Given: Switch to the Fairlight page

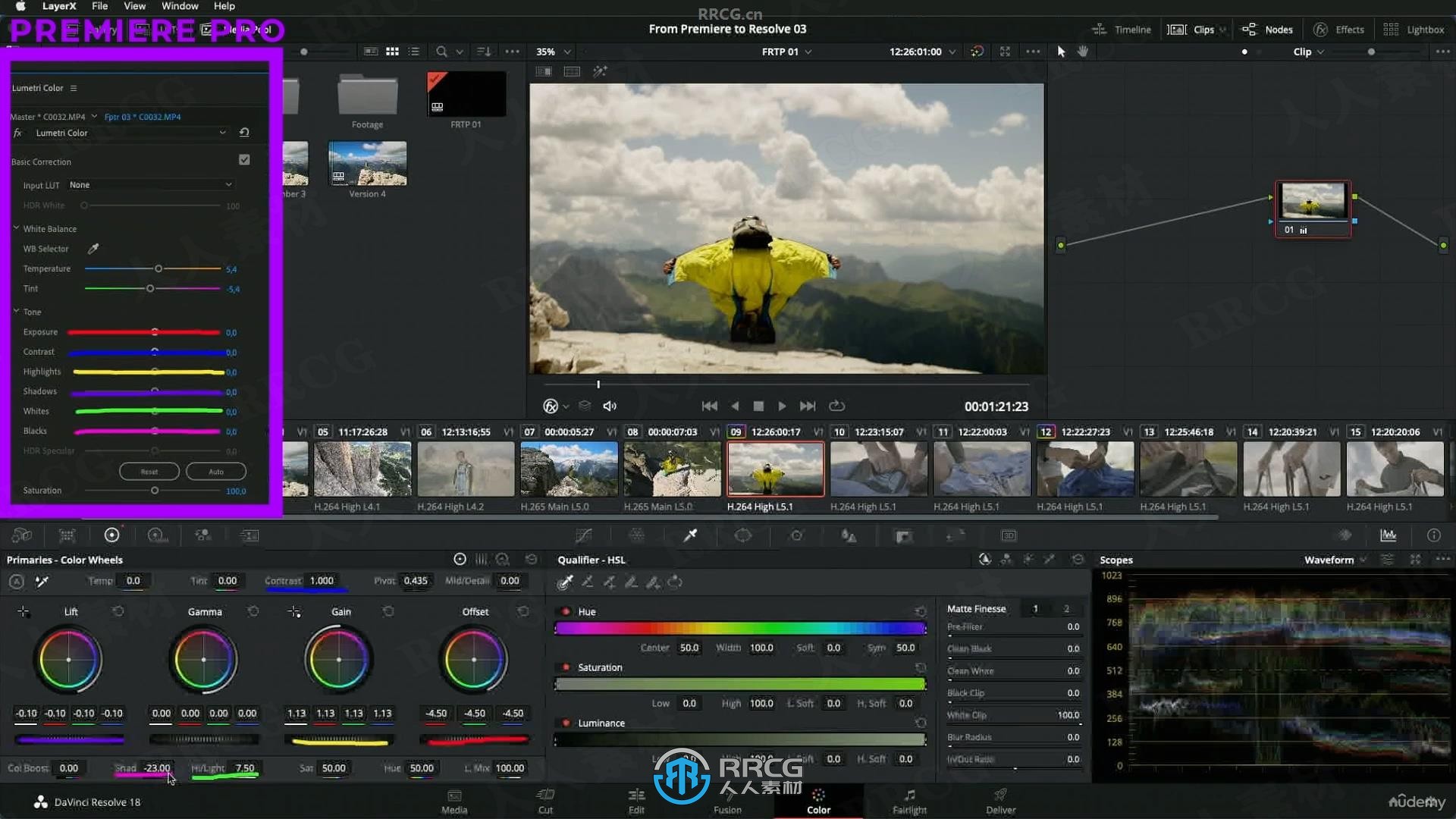Looking at the screenshot, I should click(x=909, y=802).
